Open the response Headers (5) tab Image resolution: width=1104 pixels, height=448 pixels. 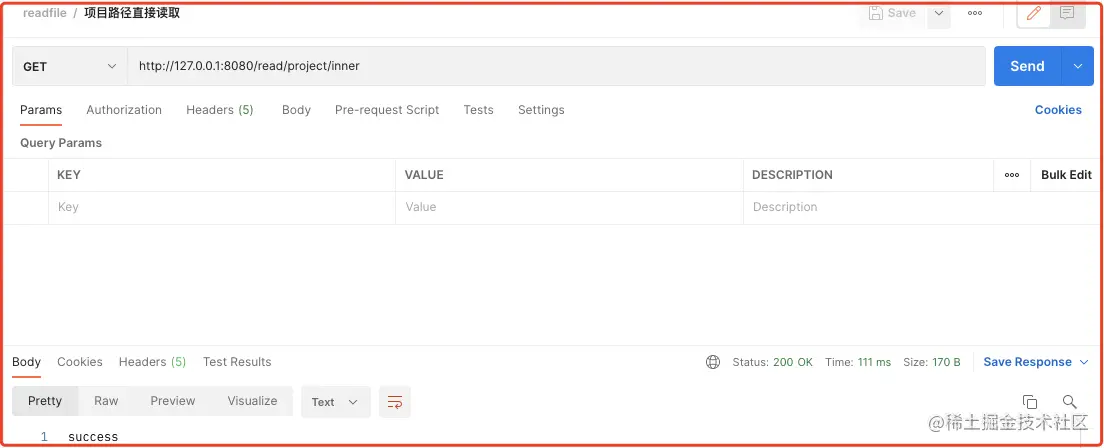[x=152, y=362]
